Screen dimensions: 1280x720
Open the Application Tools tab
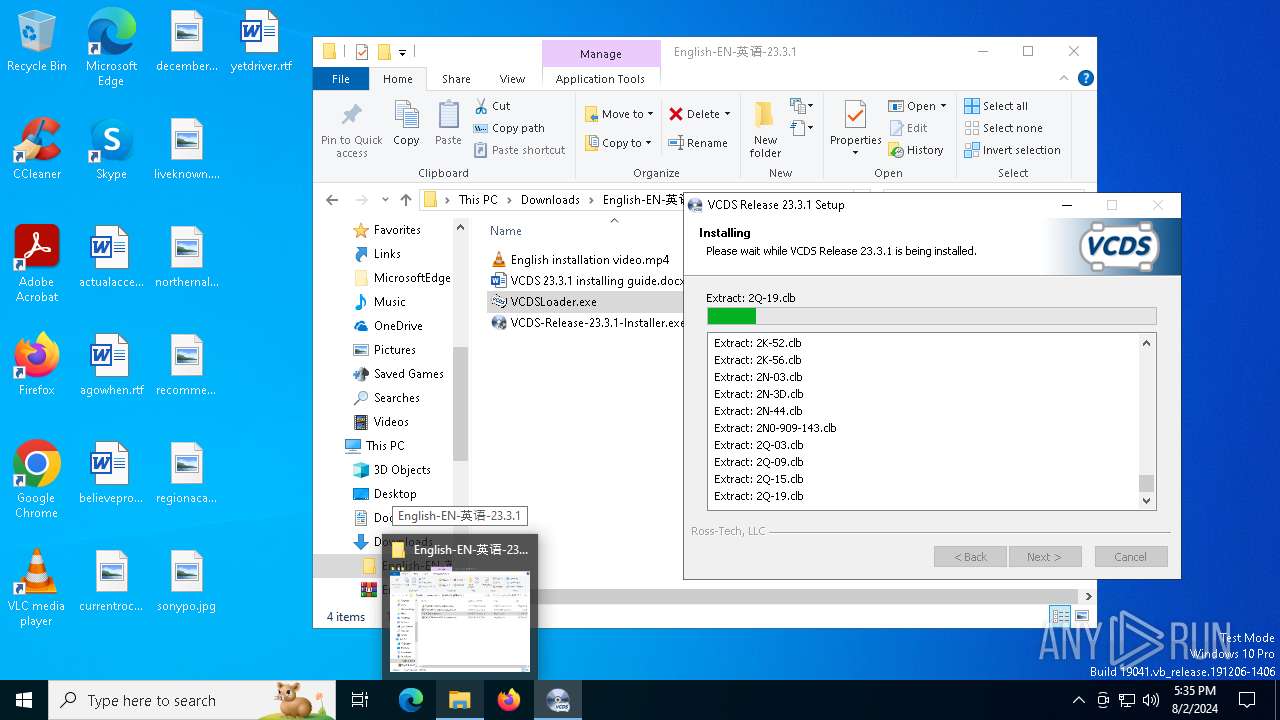(x=600, y=79)
